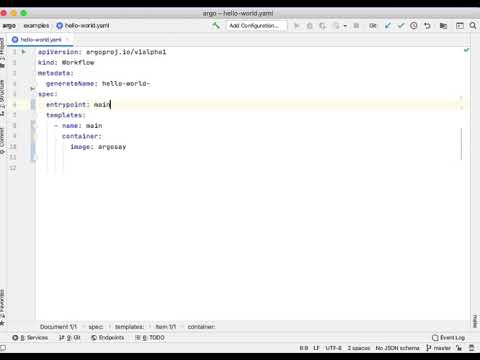Viewport: 480px width, 360px height.
Task: Click 'Document 1/1' in YAML breadcrumbs
Action: 58,327
